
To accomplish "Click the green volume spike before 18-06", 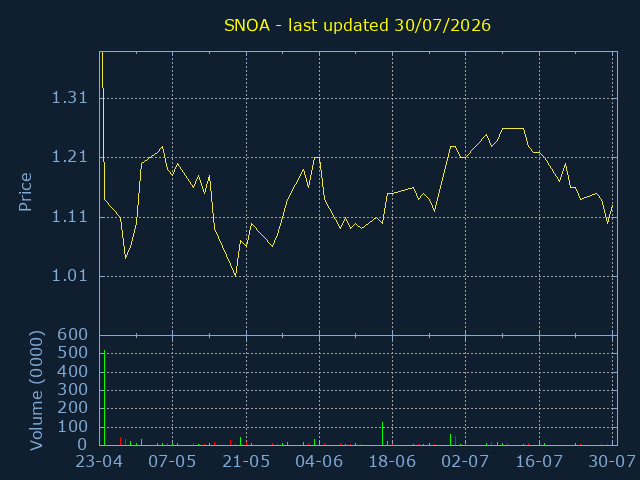I will pos(382,433).
